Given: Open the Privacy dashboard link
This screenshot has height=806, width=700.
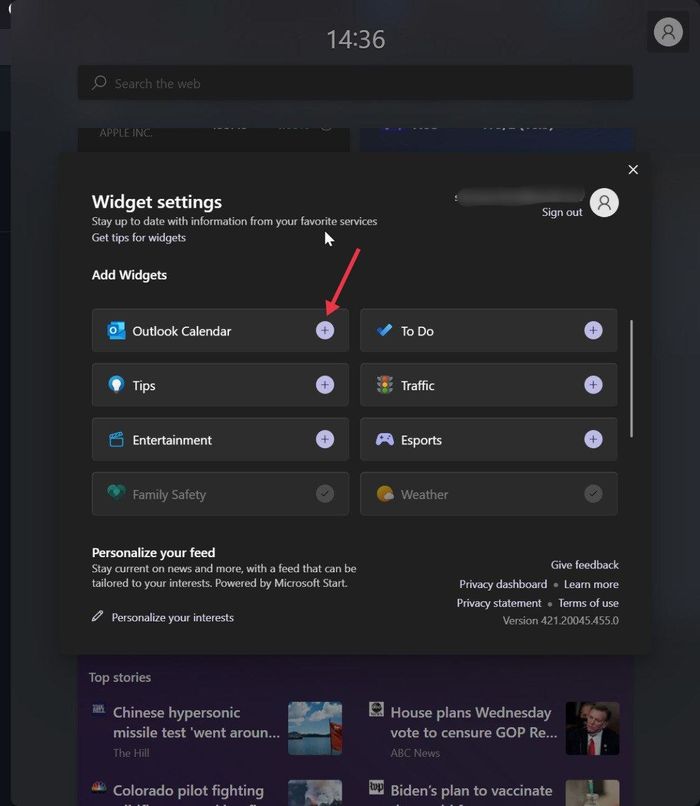Looking at the screenshot, I should [x=502, y=584].
